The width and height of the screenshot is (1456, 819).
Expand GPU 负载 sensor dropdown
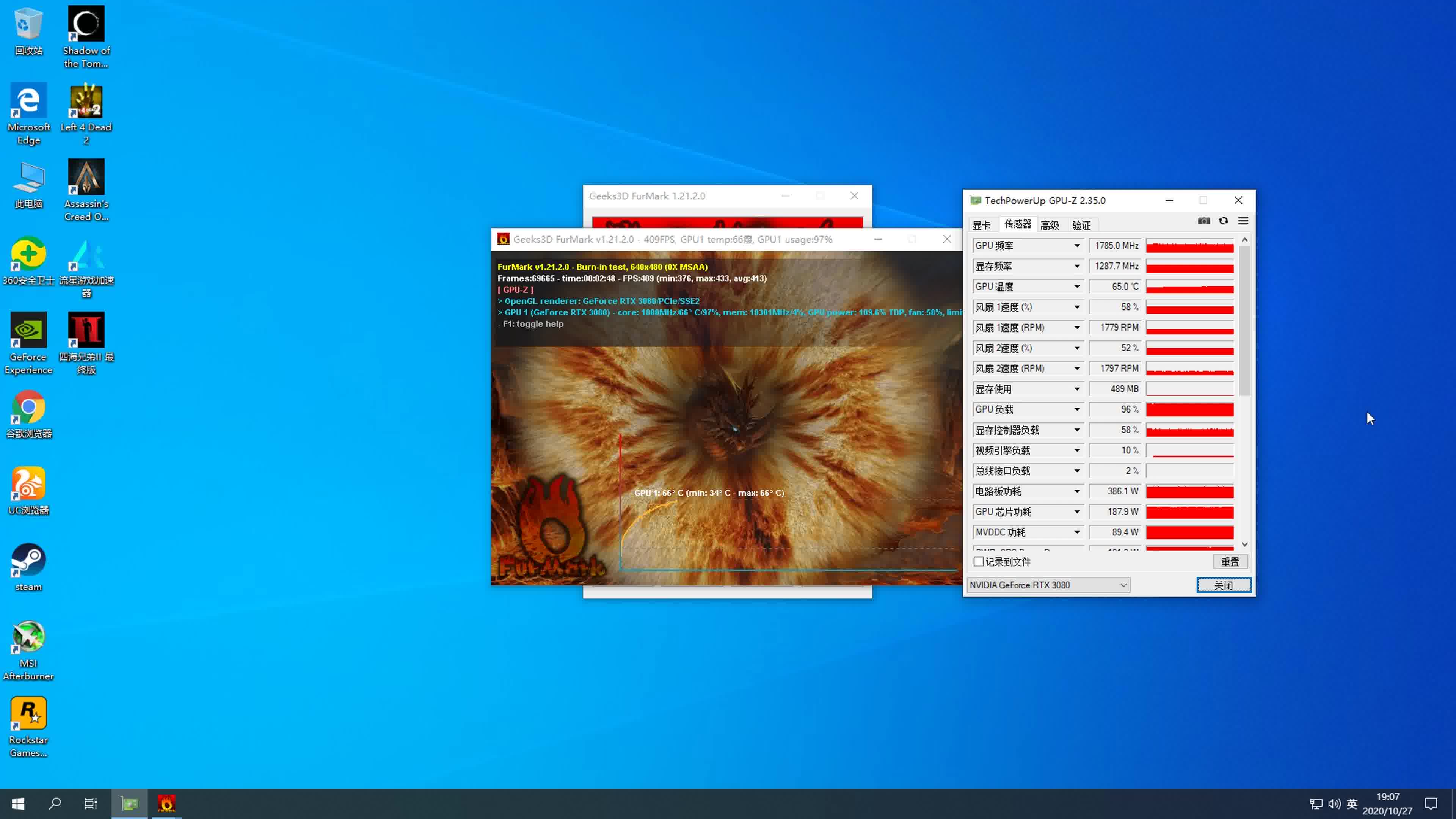[1077, 409]
